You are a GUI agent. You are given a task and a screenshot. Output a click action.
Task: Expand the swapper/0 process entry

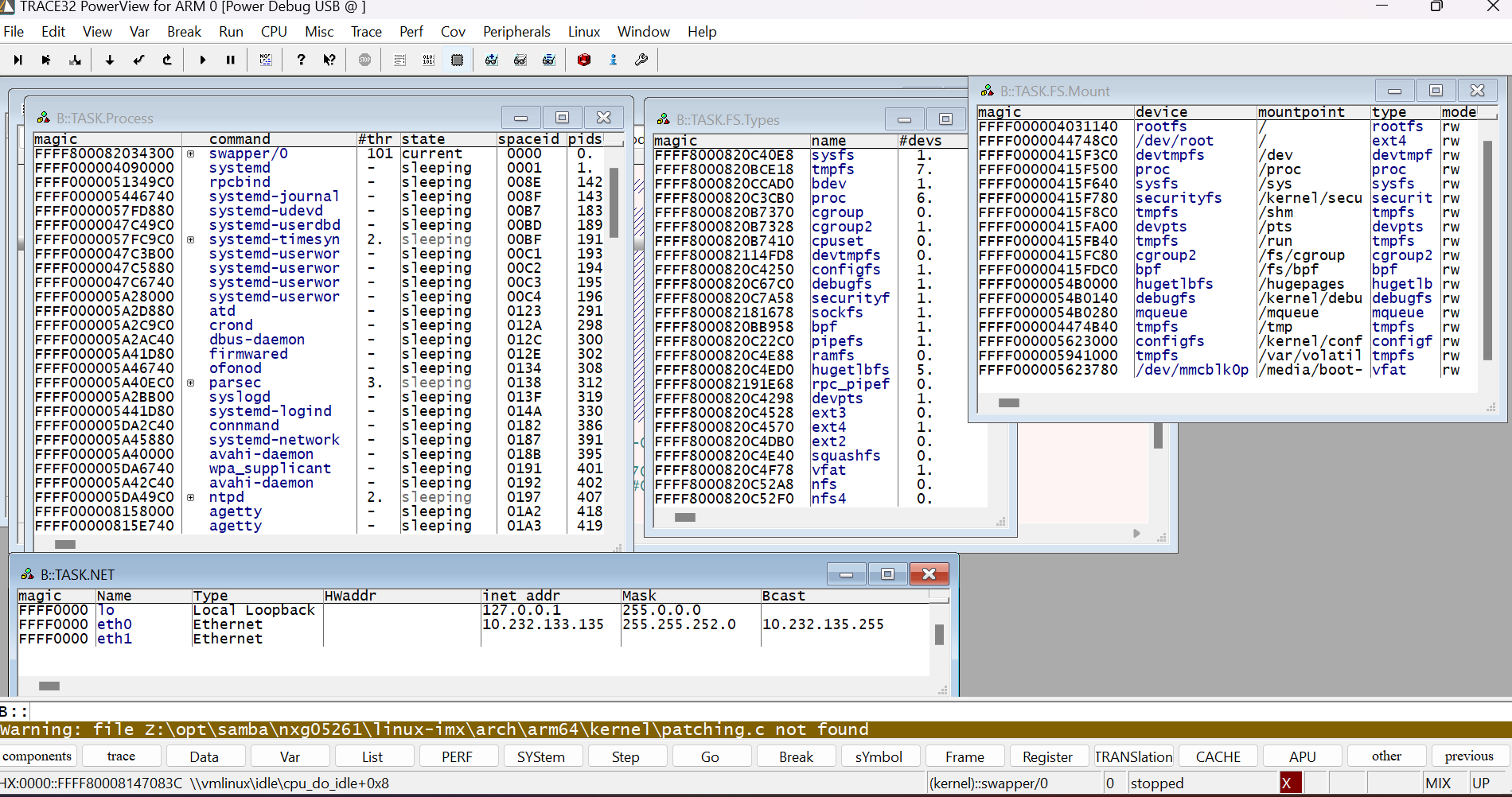(190, 154)
